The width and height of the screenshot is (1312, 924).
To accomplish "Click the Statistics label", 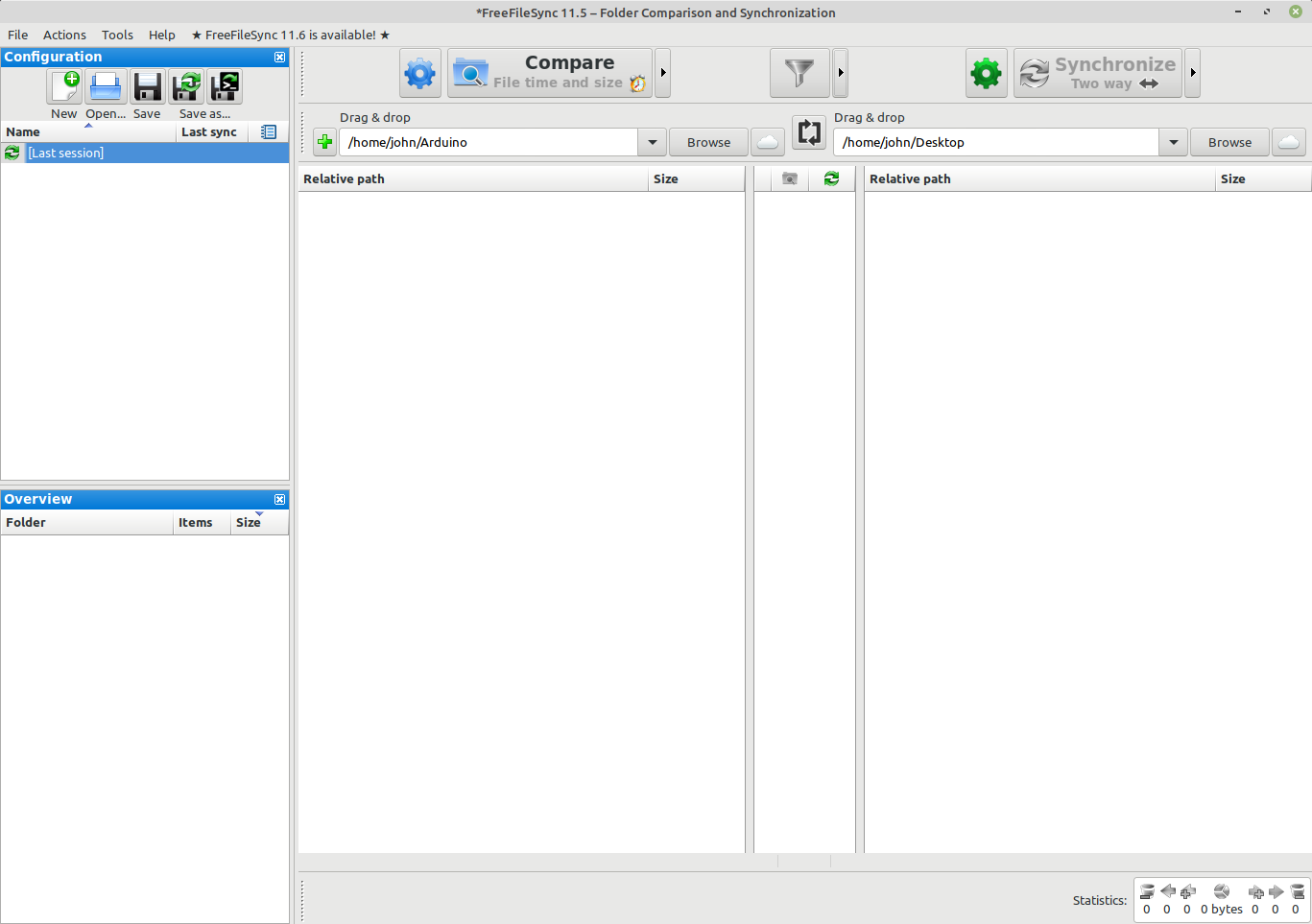I will click(1100, 900).
